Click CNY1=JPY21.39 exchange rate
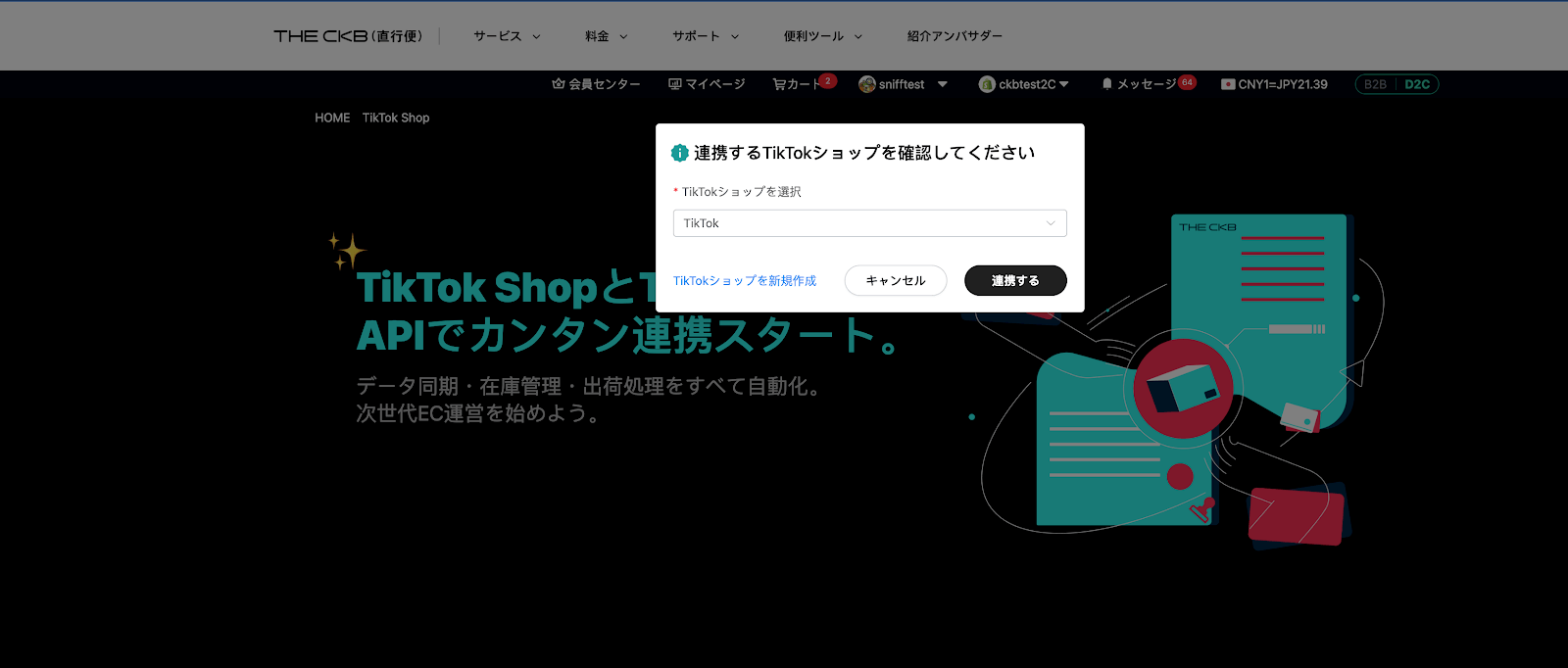Screen dimensions: 1568x668 [1283, 84]
